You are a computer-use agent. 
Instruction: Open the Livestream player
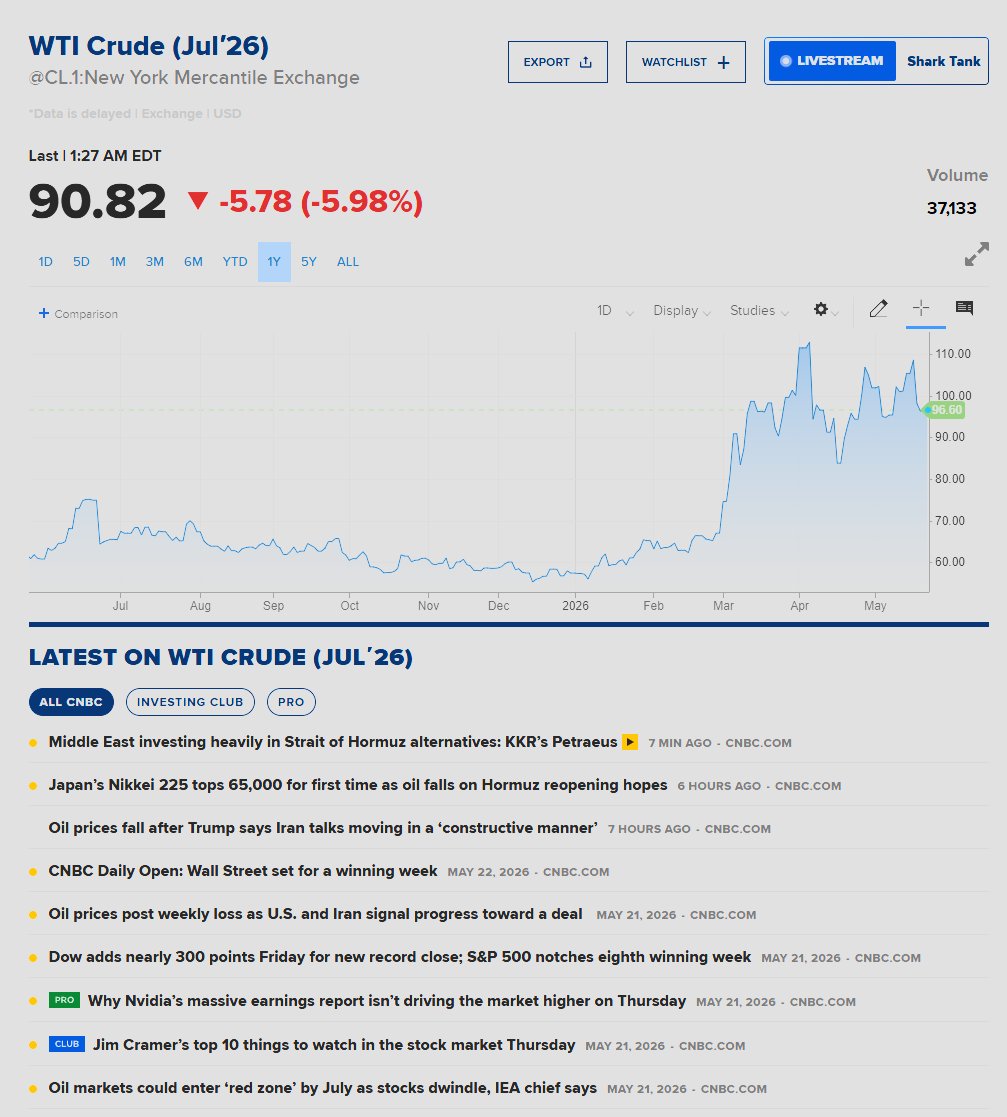832,61
